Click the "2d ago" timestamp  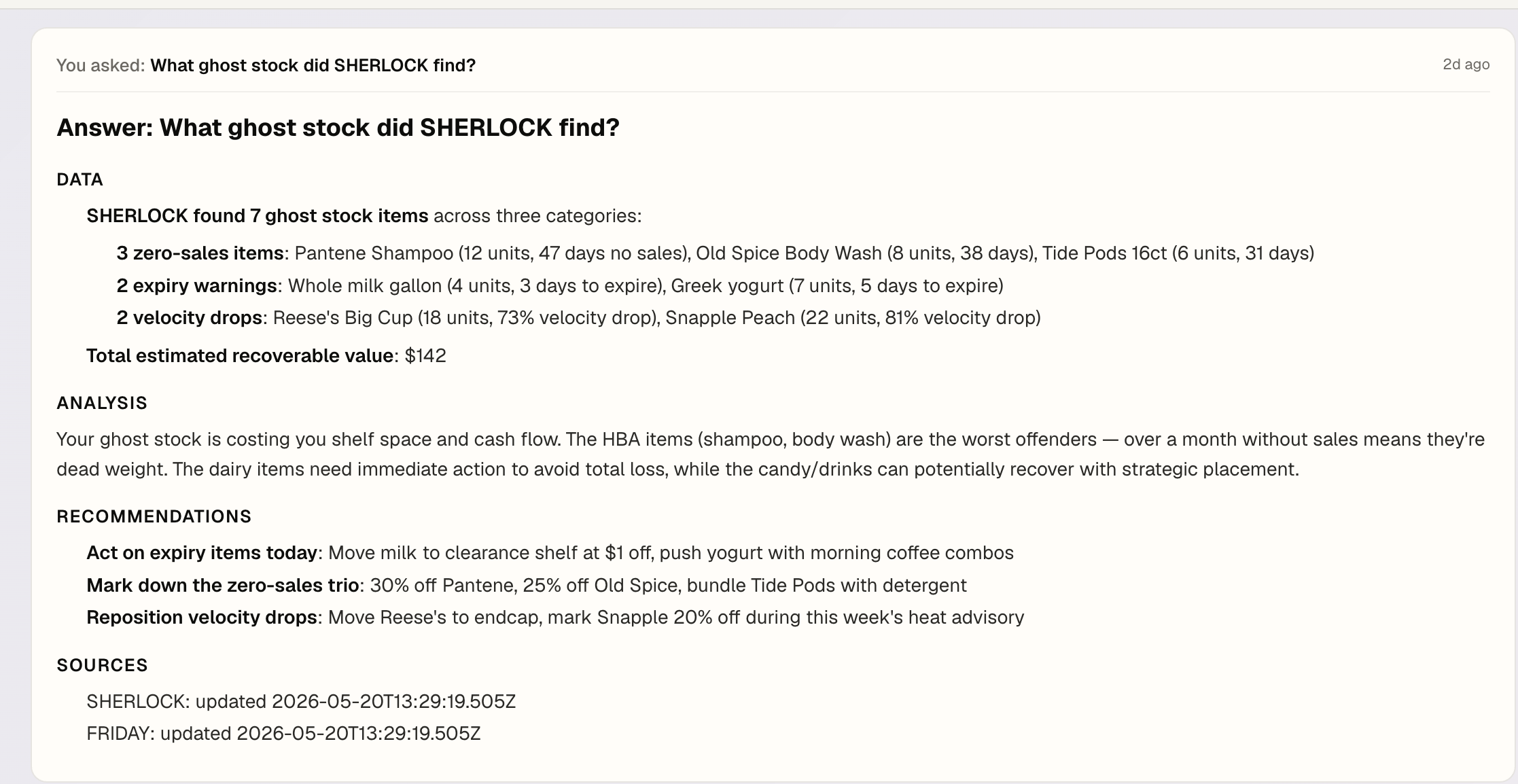(x=1466, y=65)
